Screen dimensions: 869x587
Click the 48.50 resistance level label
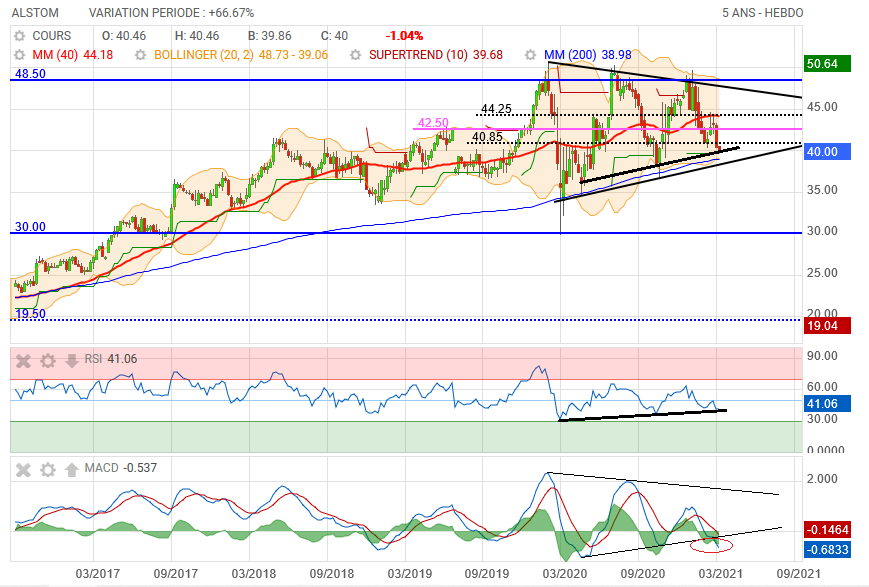30,74
